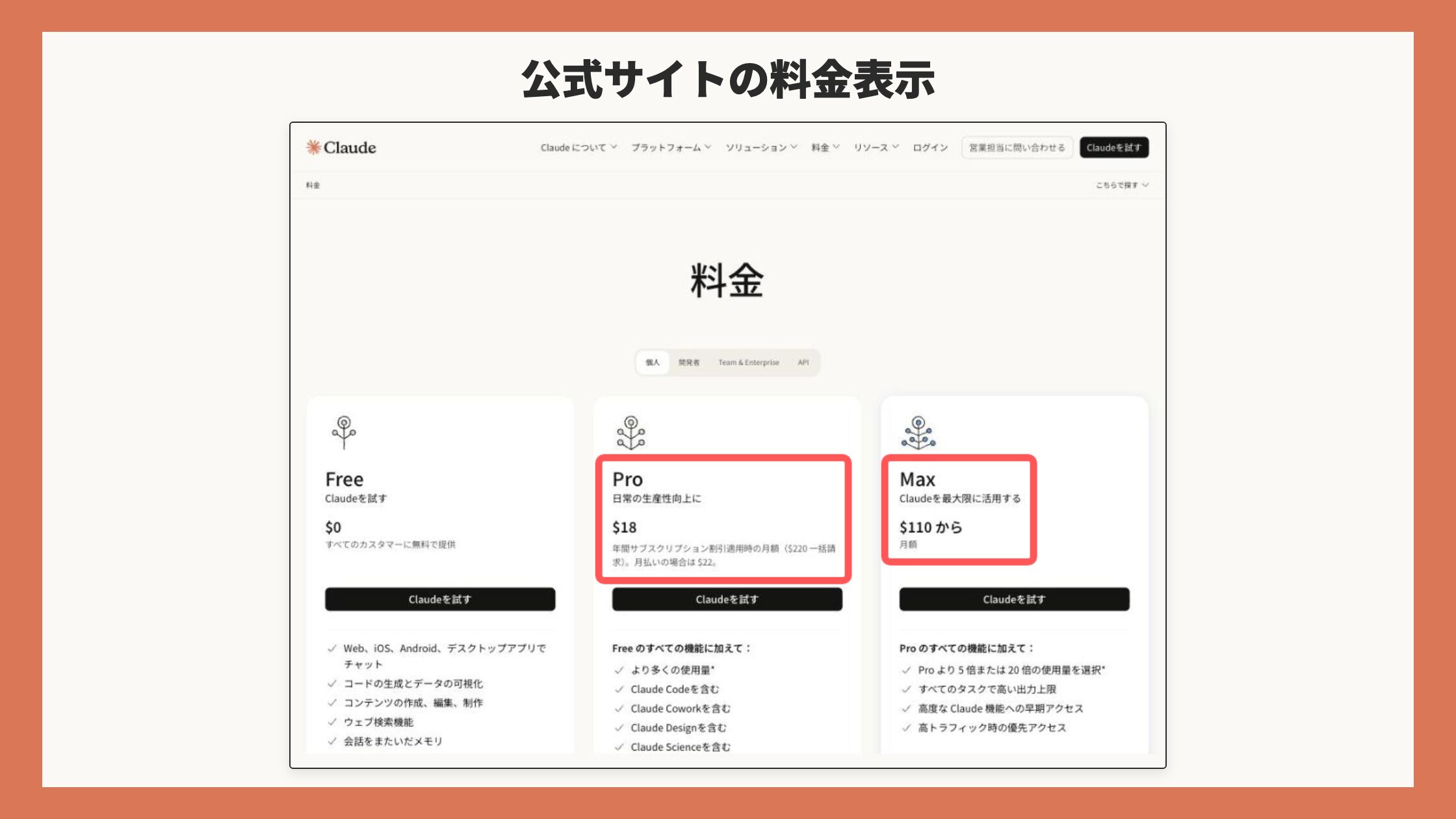Click Claudeを最大限に活用する subtitle

coord(960,499)
